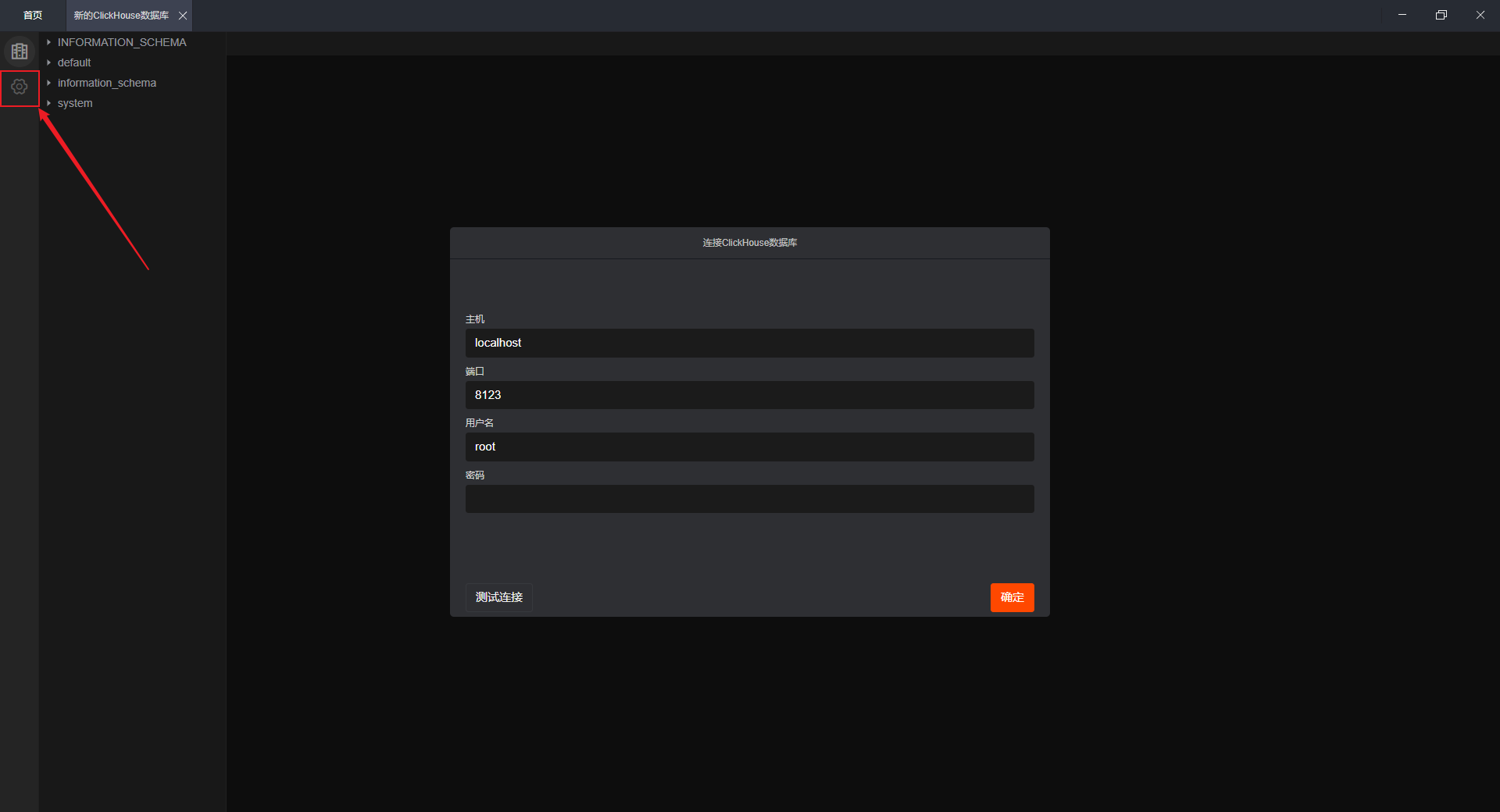This screenshot has height=812, width=1500.
Task: Click the 主机 label
Action: [475, 319]
